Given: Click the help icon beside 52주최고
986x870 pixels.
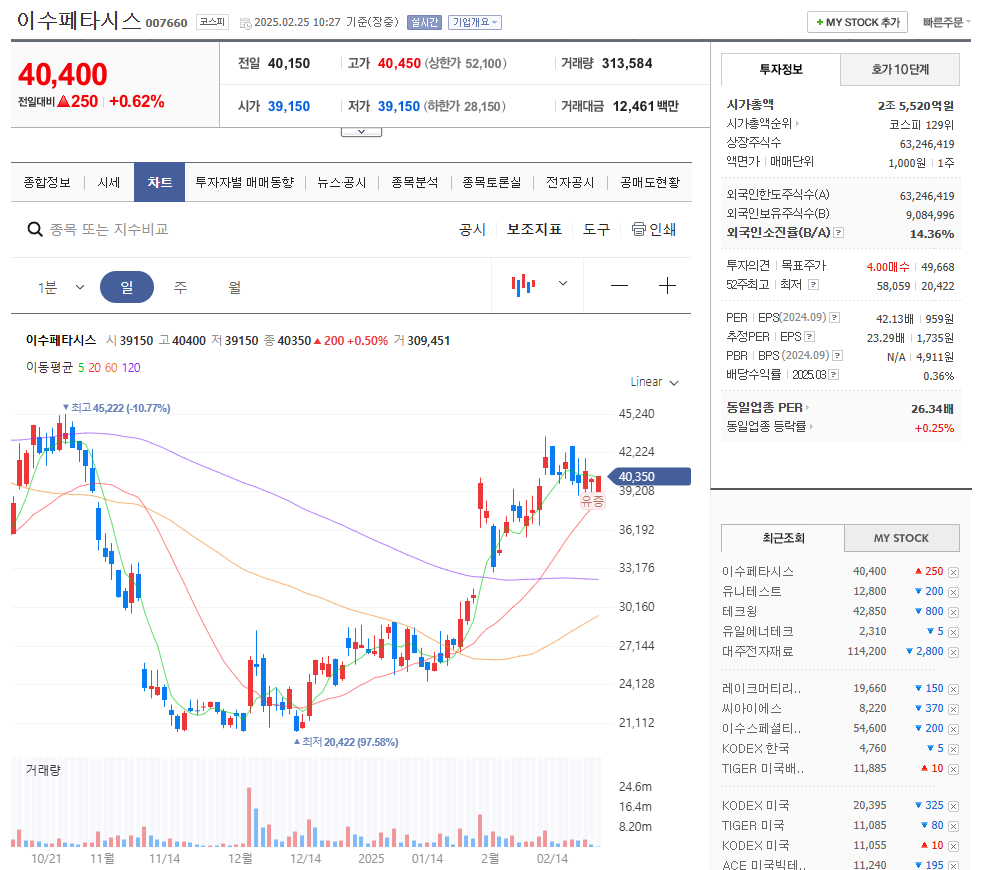Looking at the screenshot, I should pyautogui.click(x=814, y=284).
